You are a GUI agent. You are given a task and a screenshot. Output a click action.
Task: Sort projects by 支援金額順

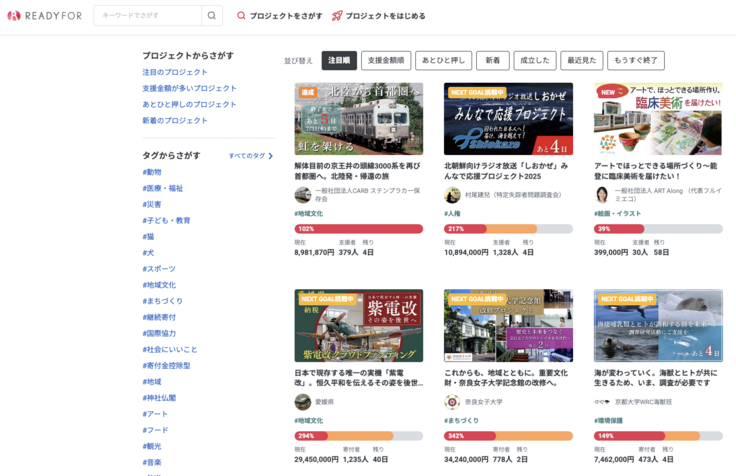(386, 61)
